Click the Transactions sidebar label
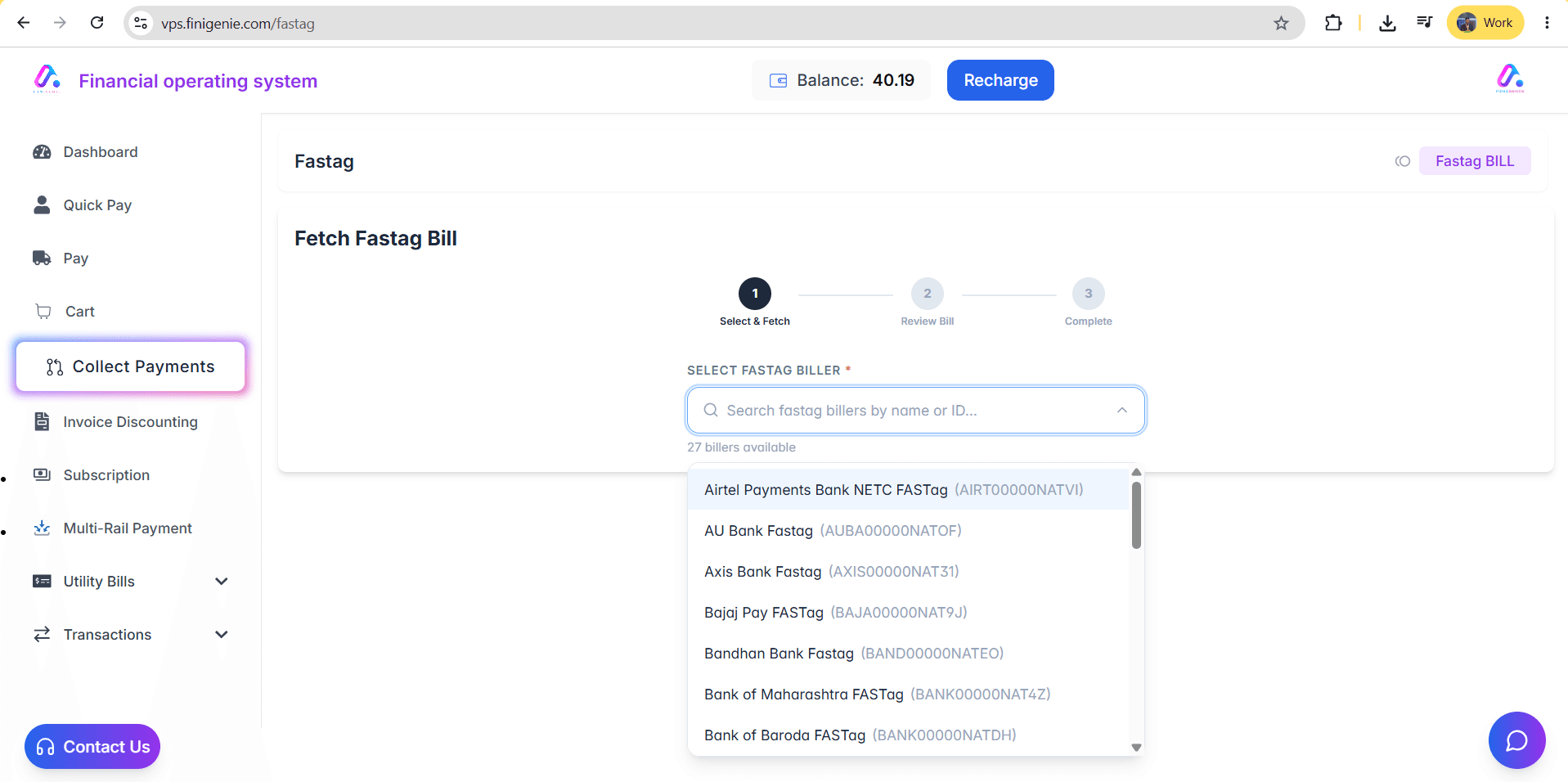 pos(107,635)
